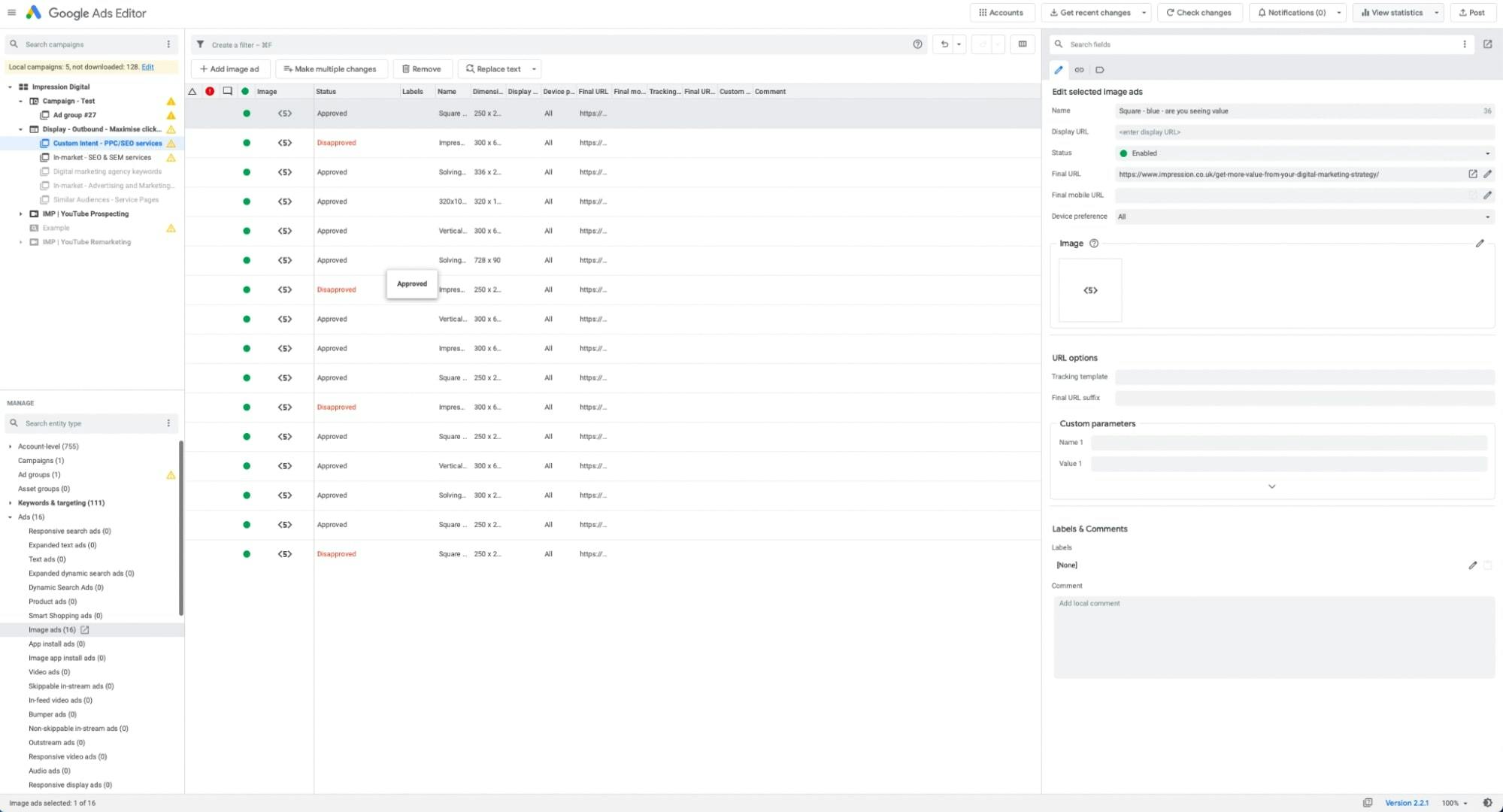This screenshot has width=1503, height=812.
Task: Click the Edit link for local campaigns
Action: tap(147, 67)
